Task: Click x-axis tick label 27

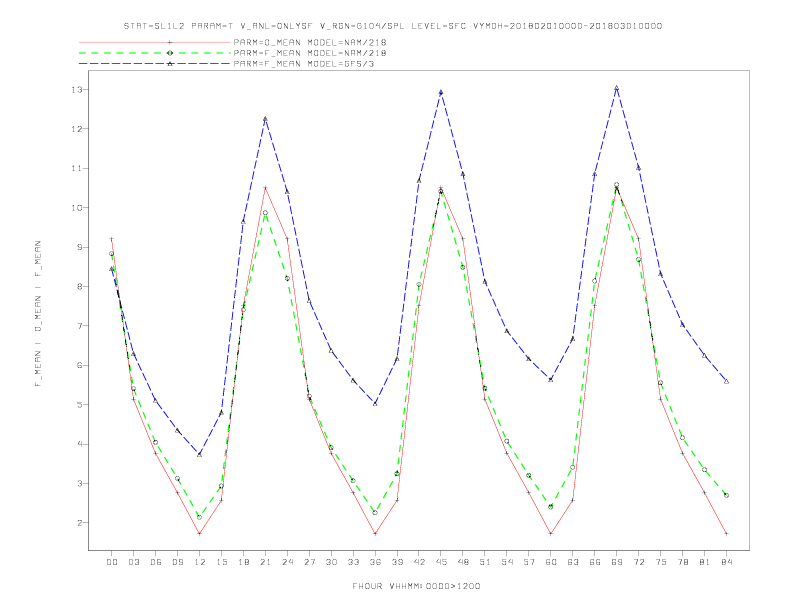Action: click(x=309, y=562)
